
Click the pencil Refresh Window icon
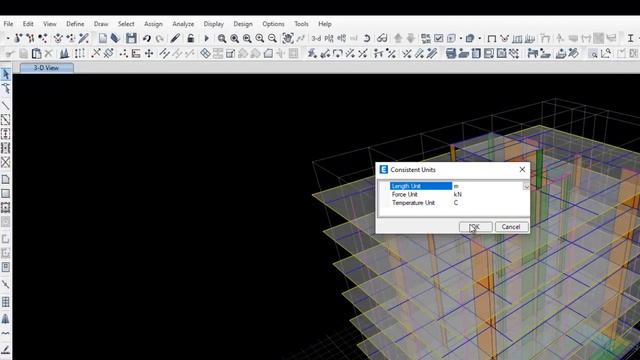coord(175,38)
